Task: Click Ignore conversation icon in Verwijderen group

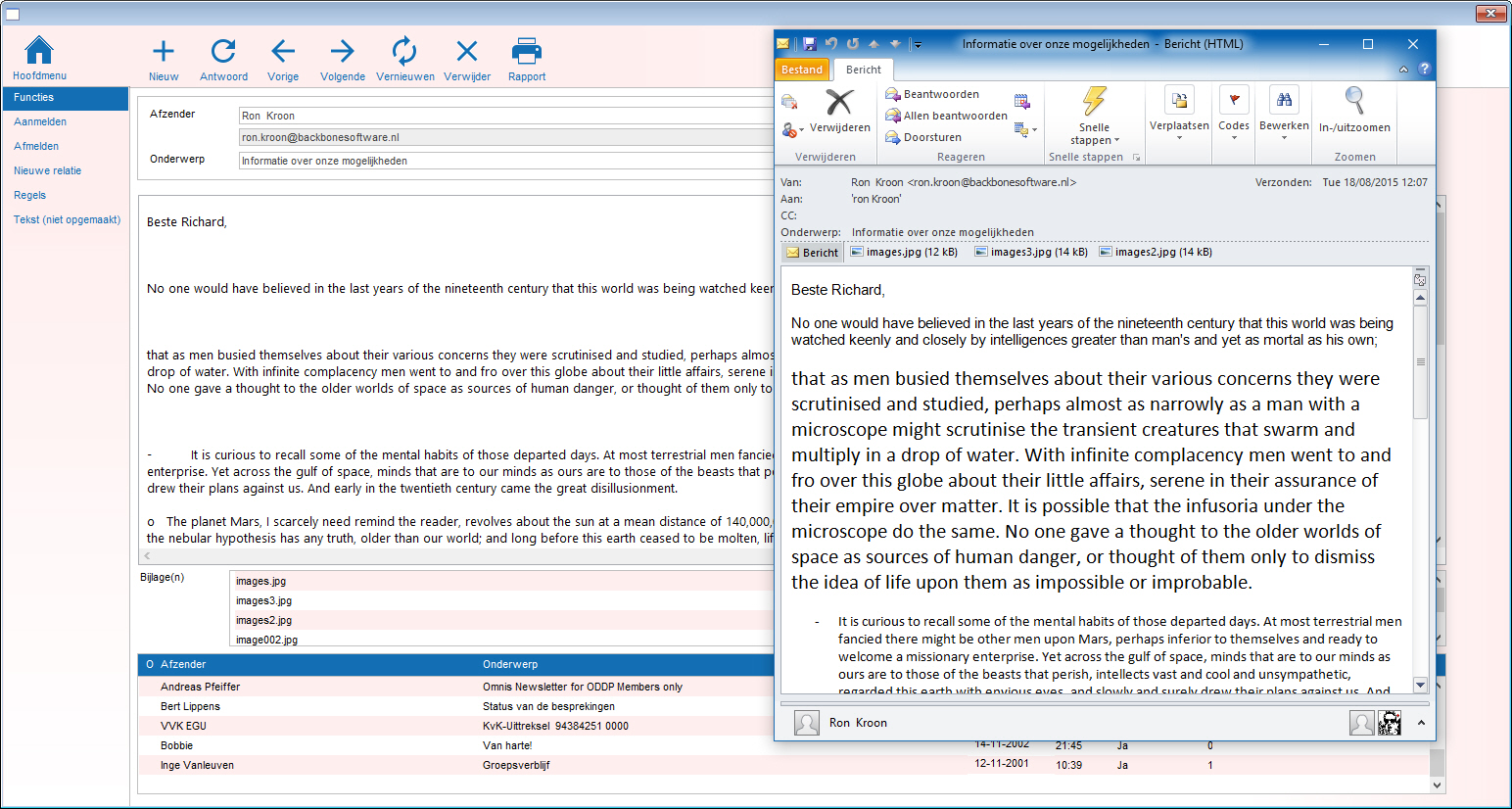Action: 789,102
